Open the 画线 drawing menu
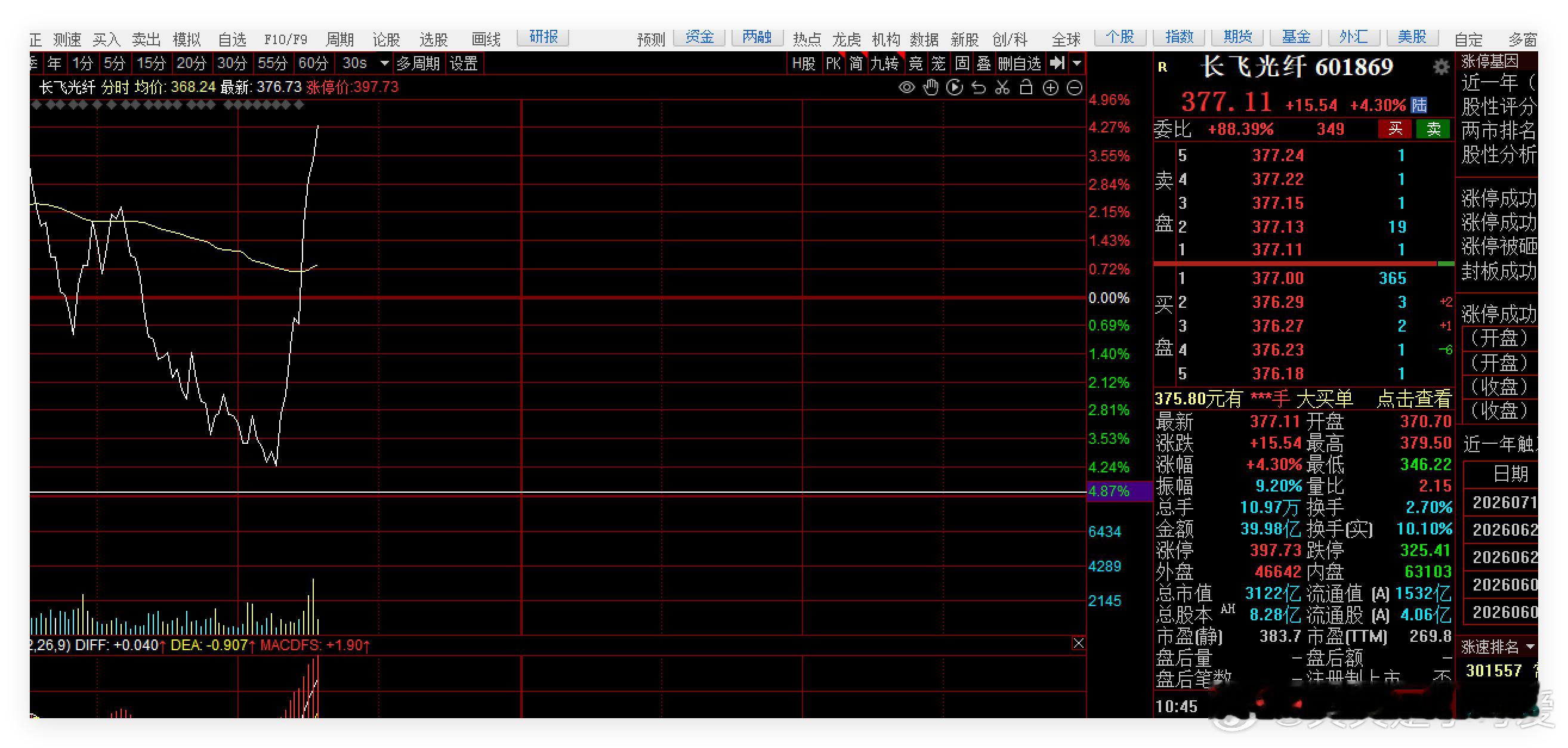Screen dimensions: 1568x748 [486, 39]
